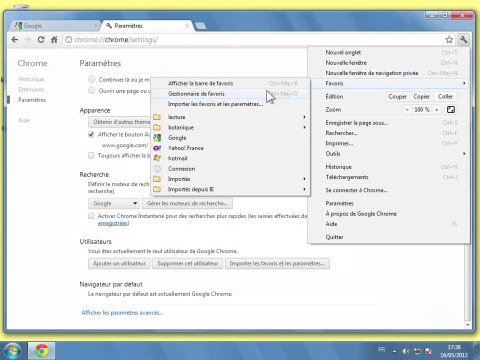The height and width of the screenshot is (360, 480).
Task: Increase zoom with the plus button
Action: point(436,110)
